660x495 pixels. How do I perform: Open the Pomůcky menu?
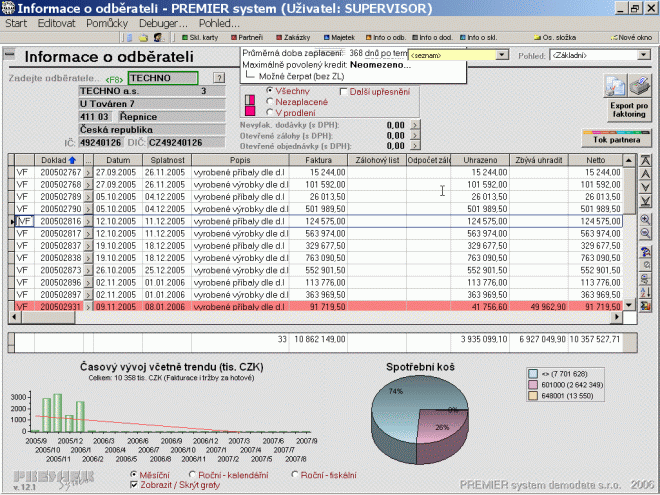(107, 24)
